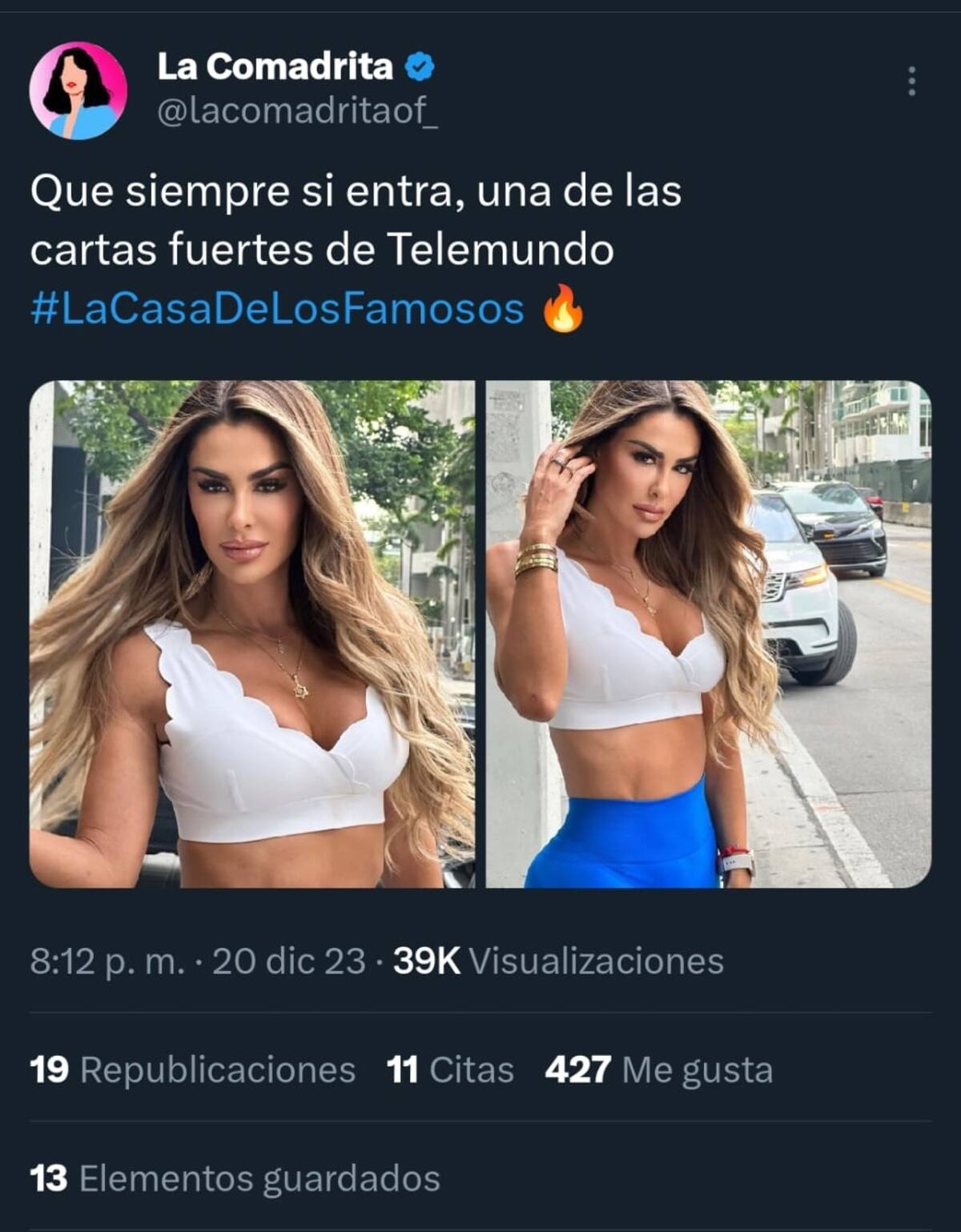Open 13 Elementos guardados
This screenshot has height=1232, width=961.
(235, 1178)
